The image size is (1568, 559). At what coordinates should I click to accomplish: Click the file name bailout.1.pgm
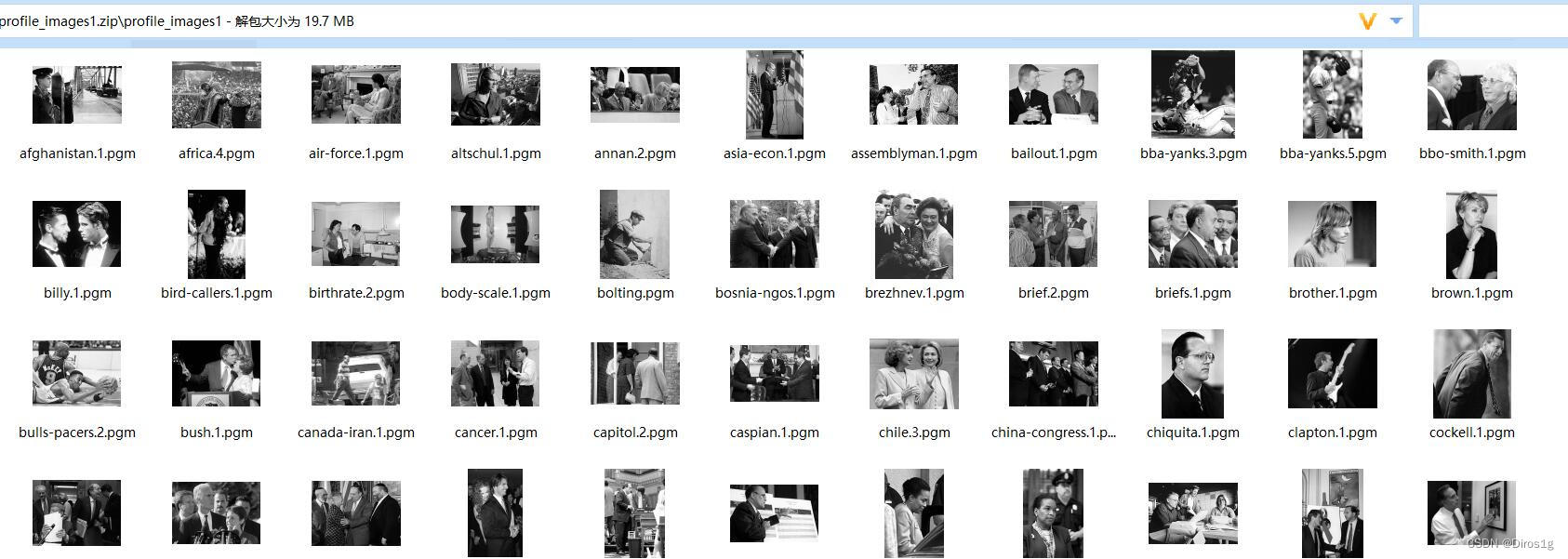coord(1054,153)
